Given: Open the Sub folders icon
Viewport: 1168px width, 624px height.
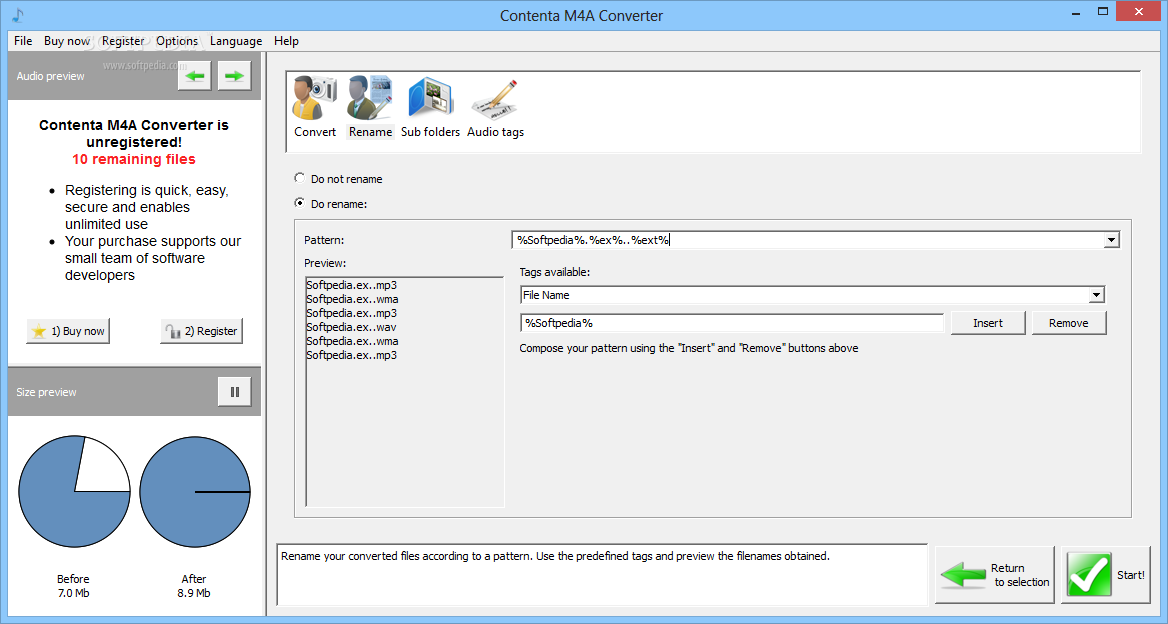Looking at the screenshot, I should point(431,107).
